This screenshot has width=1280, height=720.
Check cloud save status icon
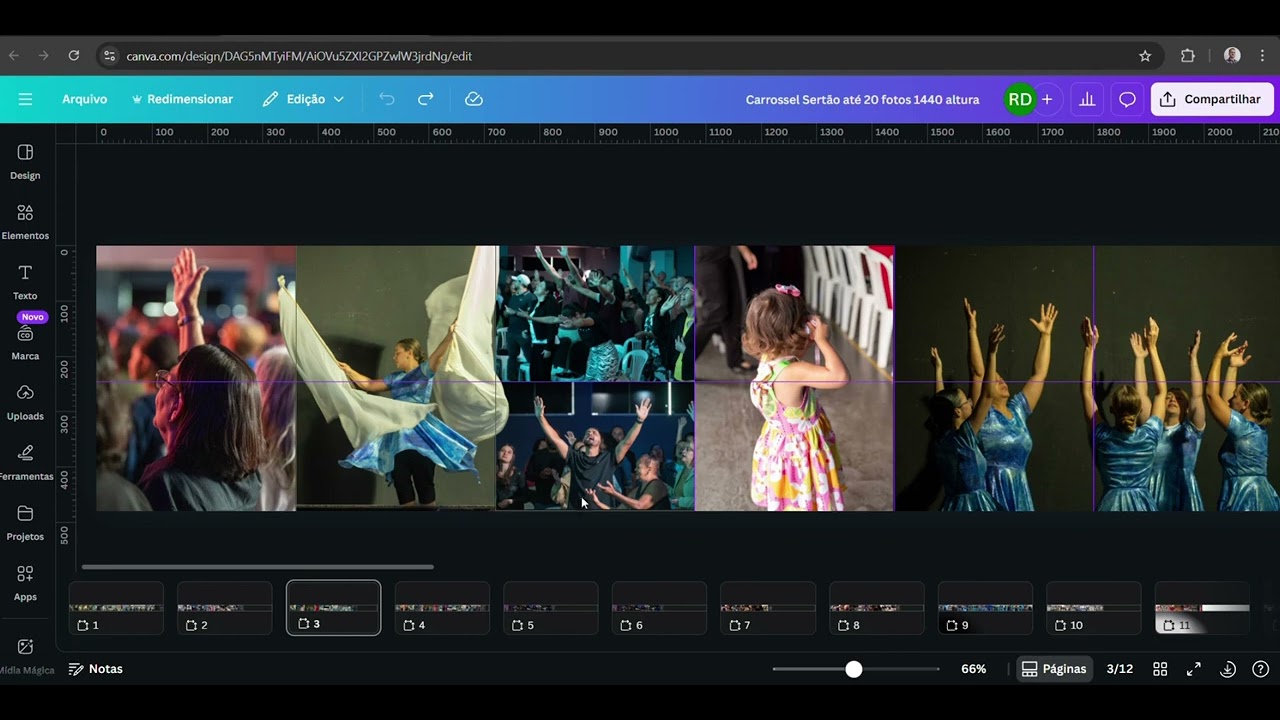pyautogui.click(x=474, y=99)
